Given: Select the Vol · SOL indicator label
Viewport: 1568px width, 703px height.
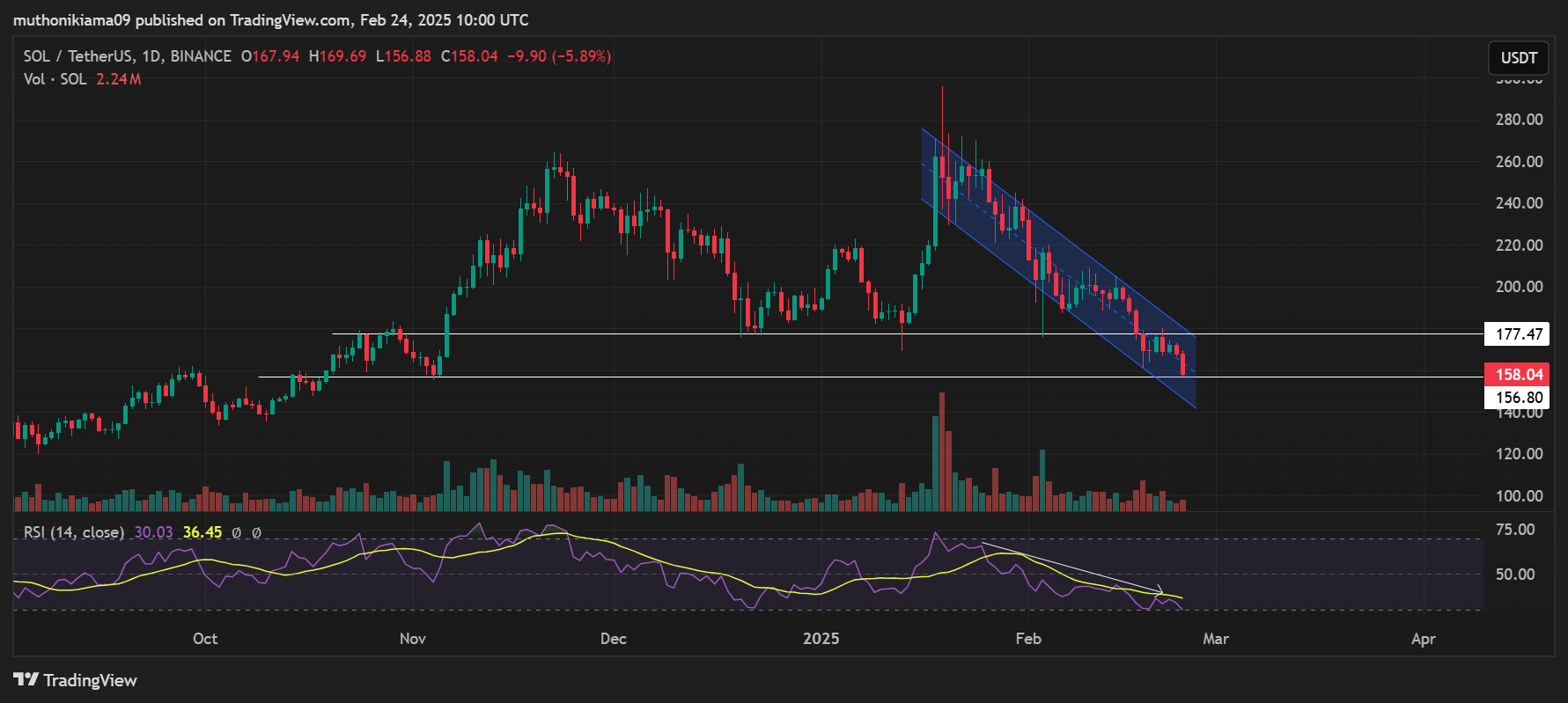Looking at the screenshot, I should click(x=55, y=79).
